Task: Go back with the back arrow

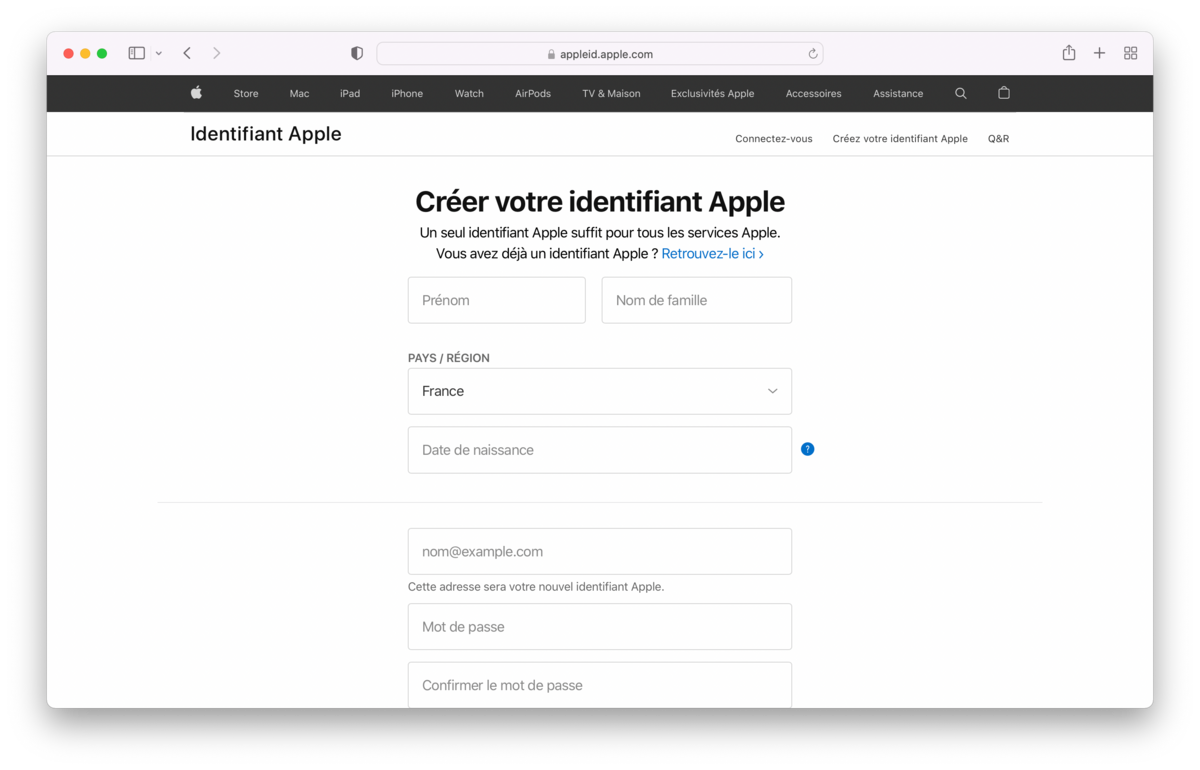Action: 187,53
